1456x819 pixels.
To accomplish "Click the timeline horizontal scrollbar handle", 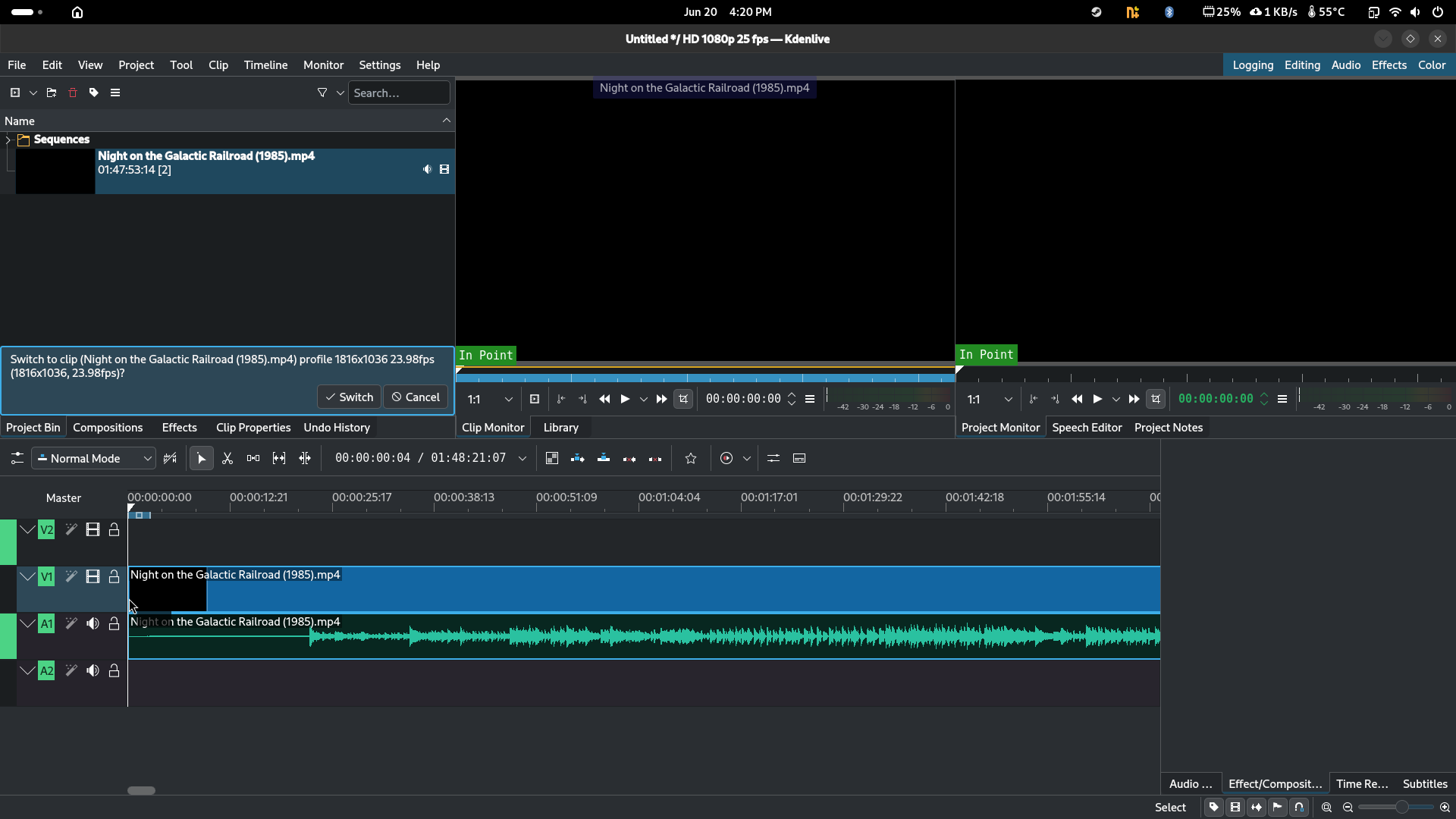I will tap(141, 790).
